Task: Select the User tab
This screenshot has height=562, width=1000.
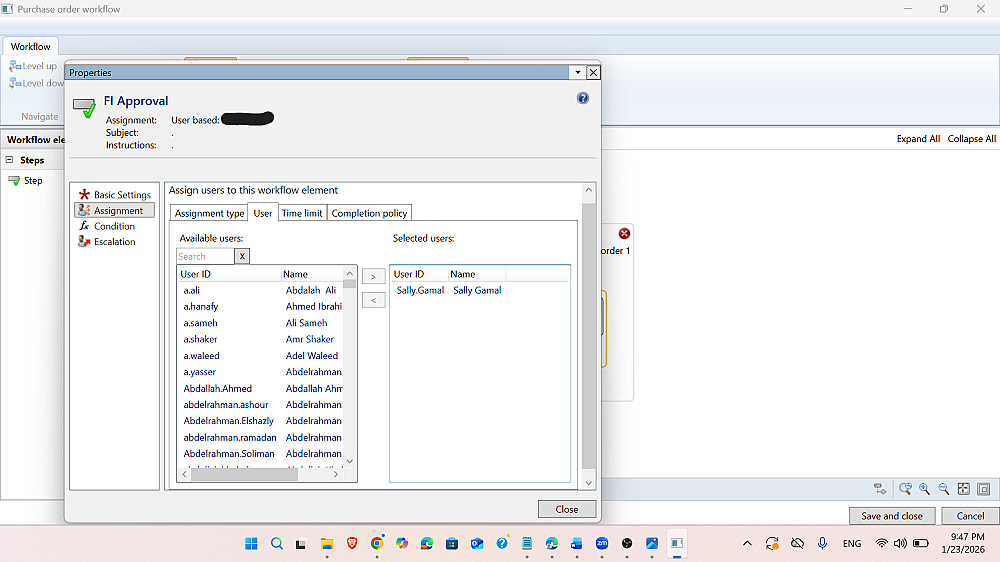Action: coord(263,213)
